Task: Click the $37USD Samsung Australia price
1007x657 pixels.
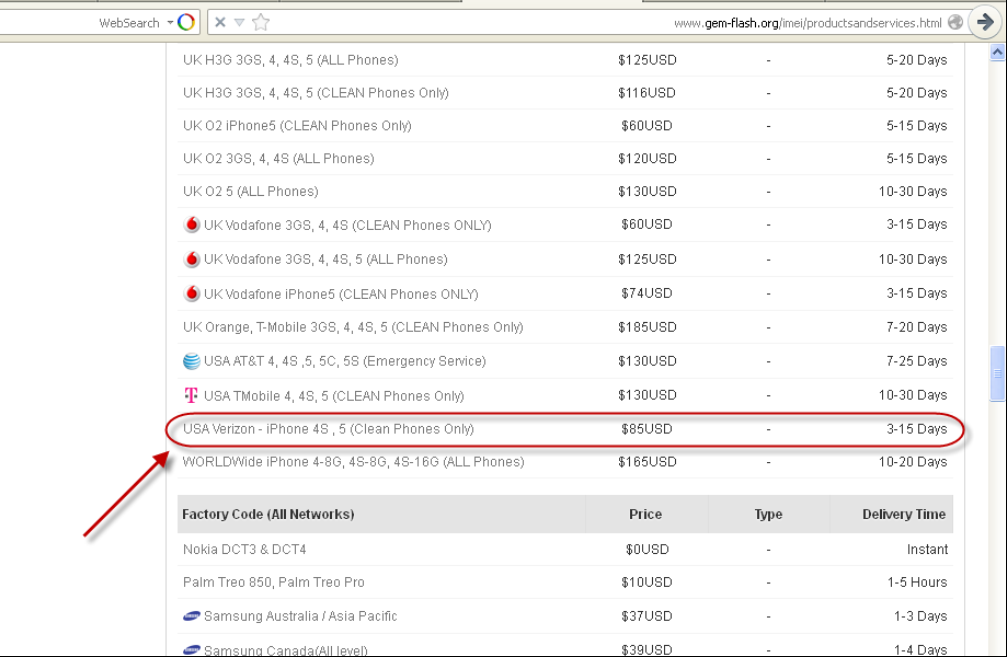Action: tap(646, 616)
